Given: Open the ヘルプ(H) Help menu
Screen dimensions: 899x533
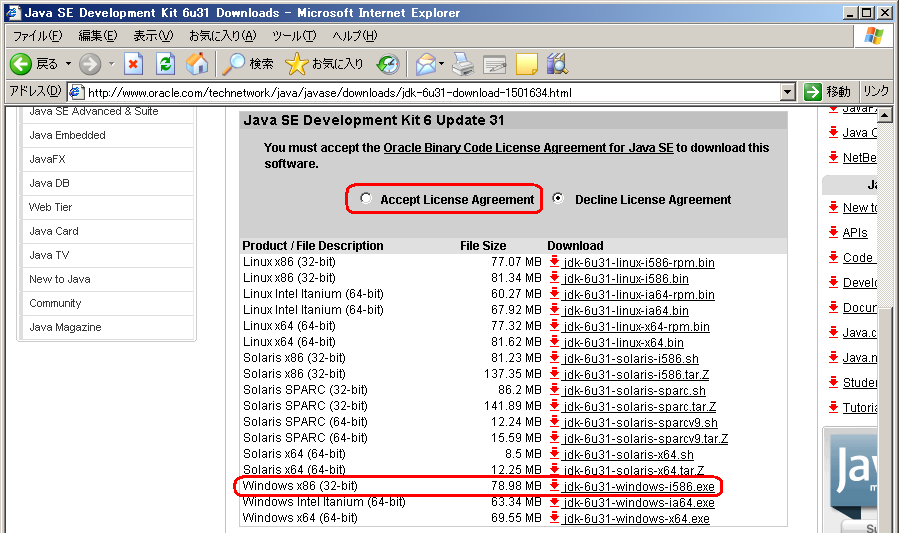Looking at the screenshot, I should click(x=354, y=36).
